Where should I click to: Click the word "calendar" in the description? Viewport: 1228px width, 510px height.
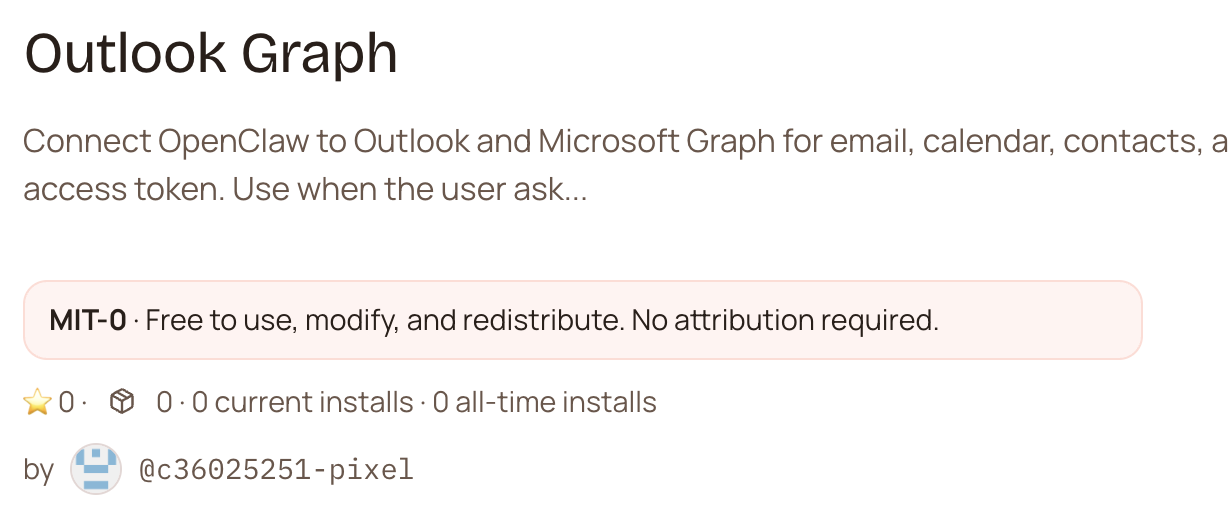click(986, 141)
